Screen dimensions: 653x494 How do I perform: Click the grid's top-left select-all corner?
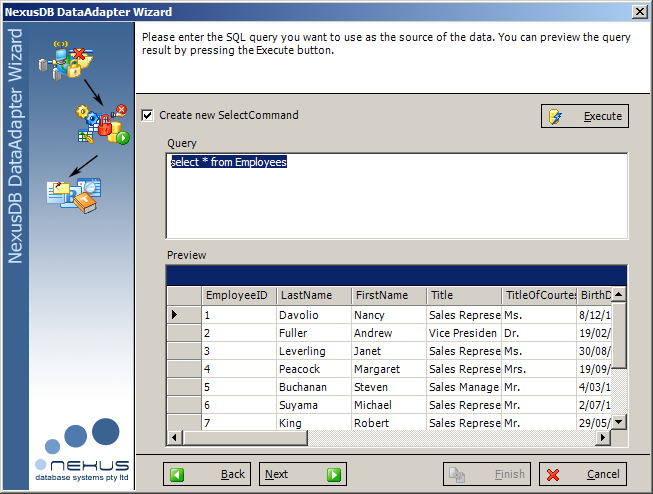click(x=184, y=296)
